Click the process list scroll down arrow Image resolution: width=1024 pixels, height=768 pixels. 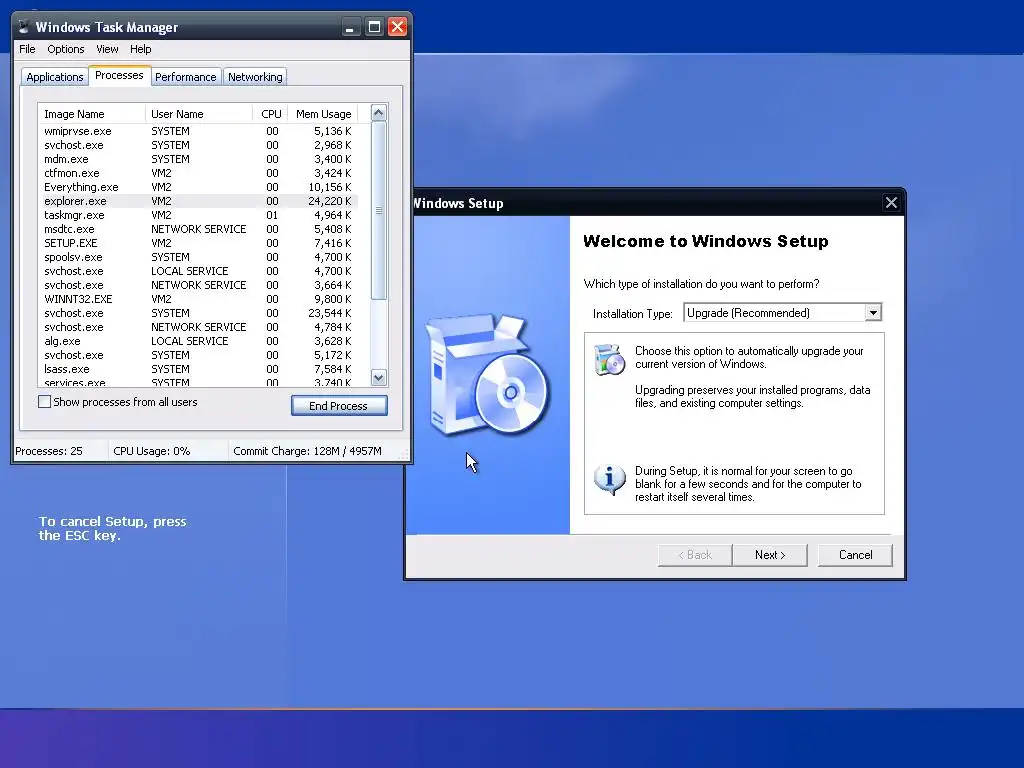click(379, 377)
